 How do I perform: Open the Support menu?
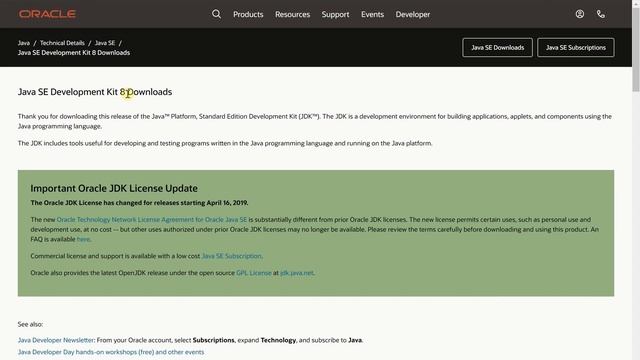[x=335, y=14]
